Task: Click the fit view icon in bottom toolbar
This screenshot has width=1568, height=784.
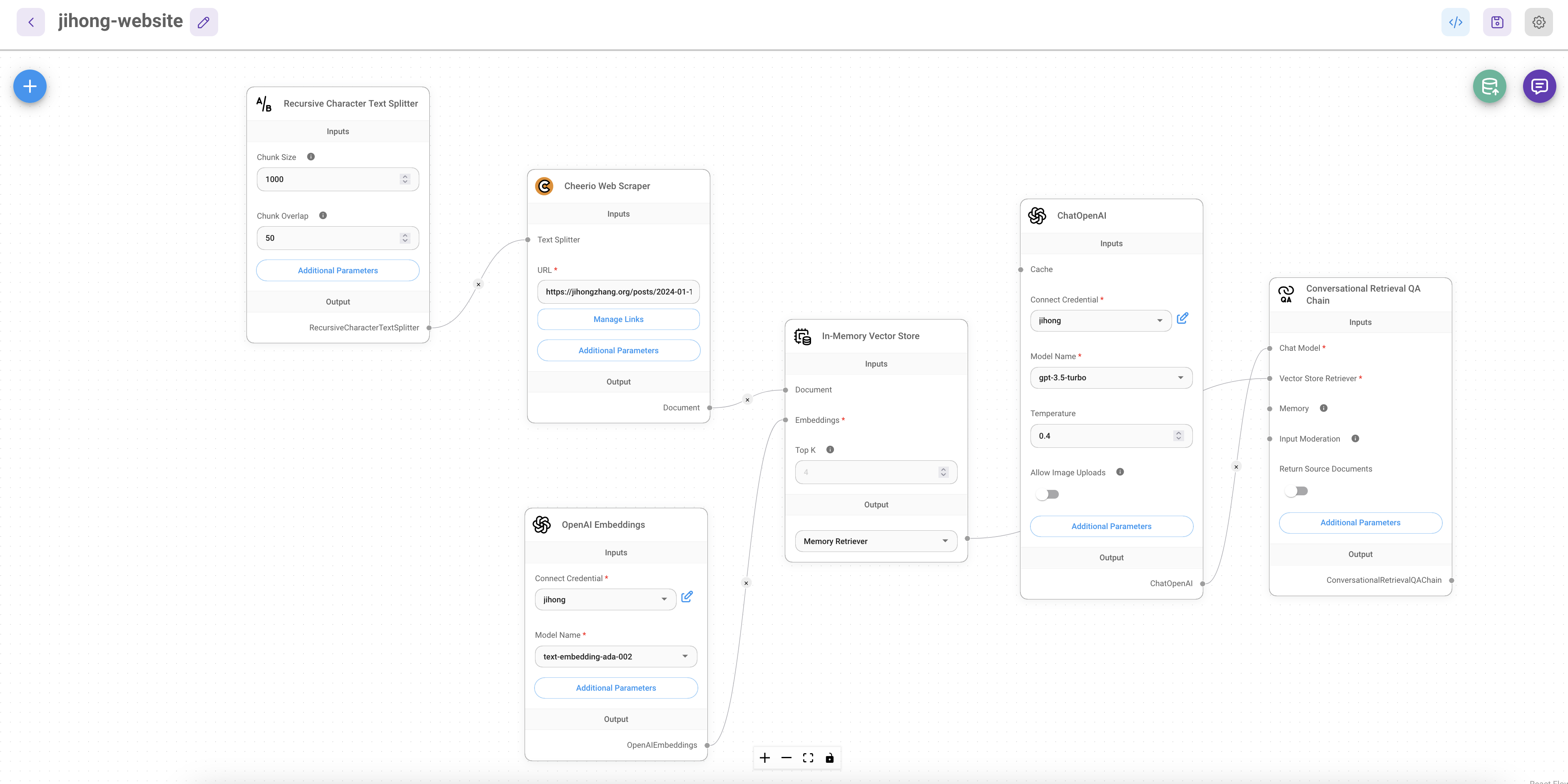Action: click(808, 757)
